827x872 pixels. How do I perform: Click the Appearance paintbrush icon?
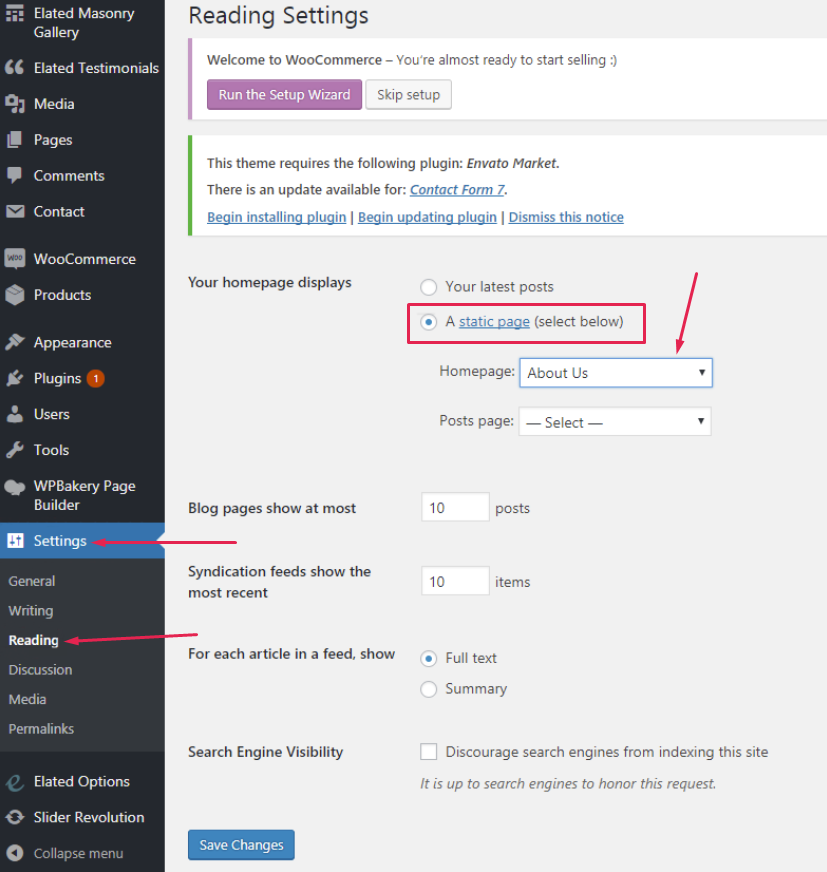point(15,342)
